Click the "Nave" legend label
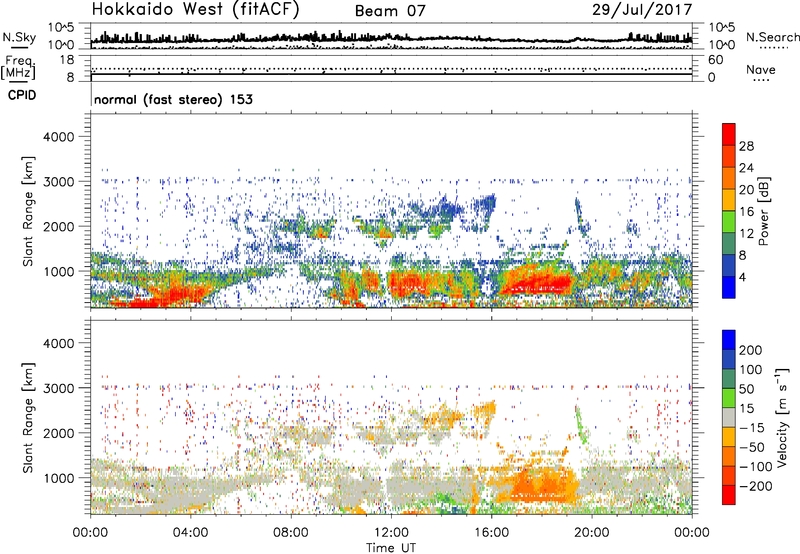The image size is (800, 554). tap(761, 70)
